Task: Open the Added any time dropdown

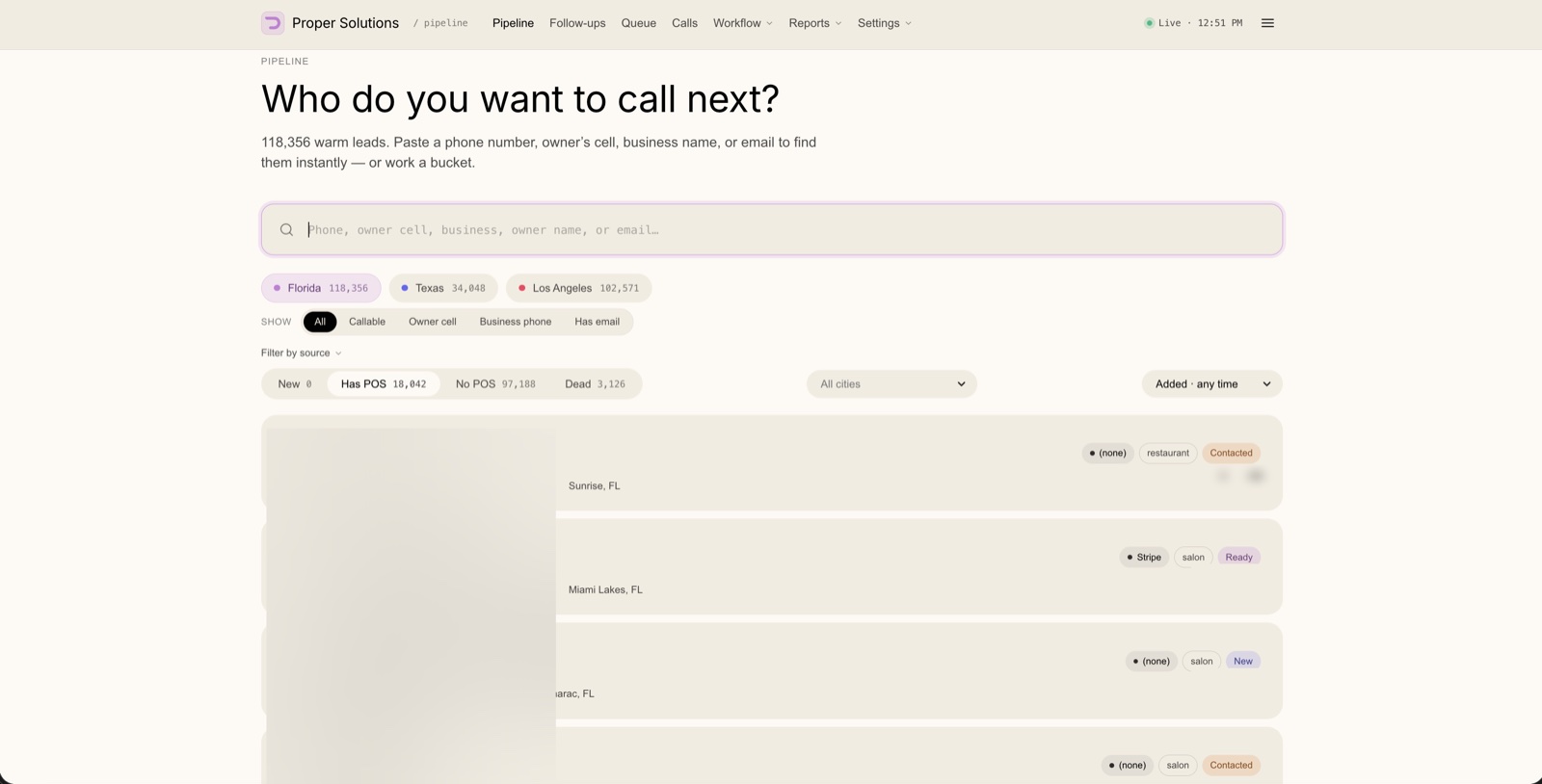Action: pos(1212,384)
